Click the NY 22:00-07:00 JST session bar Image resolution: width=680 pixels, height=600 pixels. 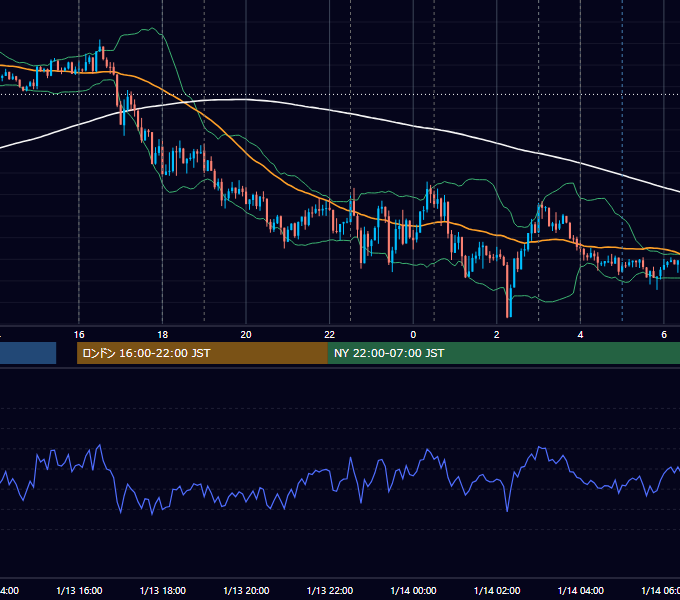(503, 353)
